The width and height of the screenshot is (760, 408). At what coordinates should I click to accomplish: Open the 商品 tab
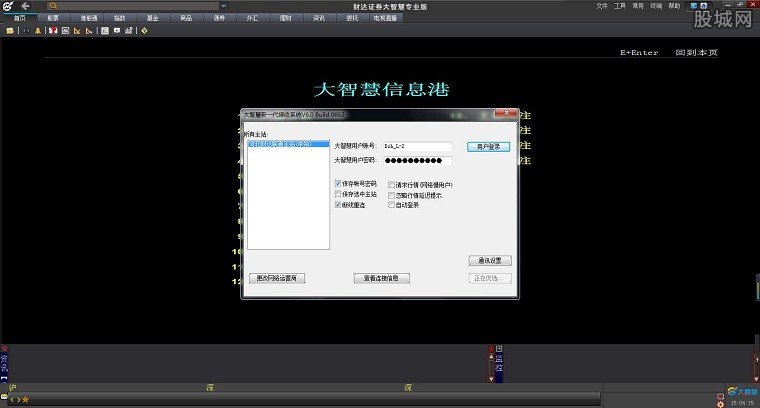point(186,18)
